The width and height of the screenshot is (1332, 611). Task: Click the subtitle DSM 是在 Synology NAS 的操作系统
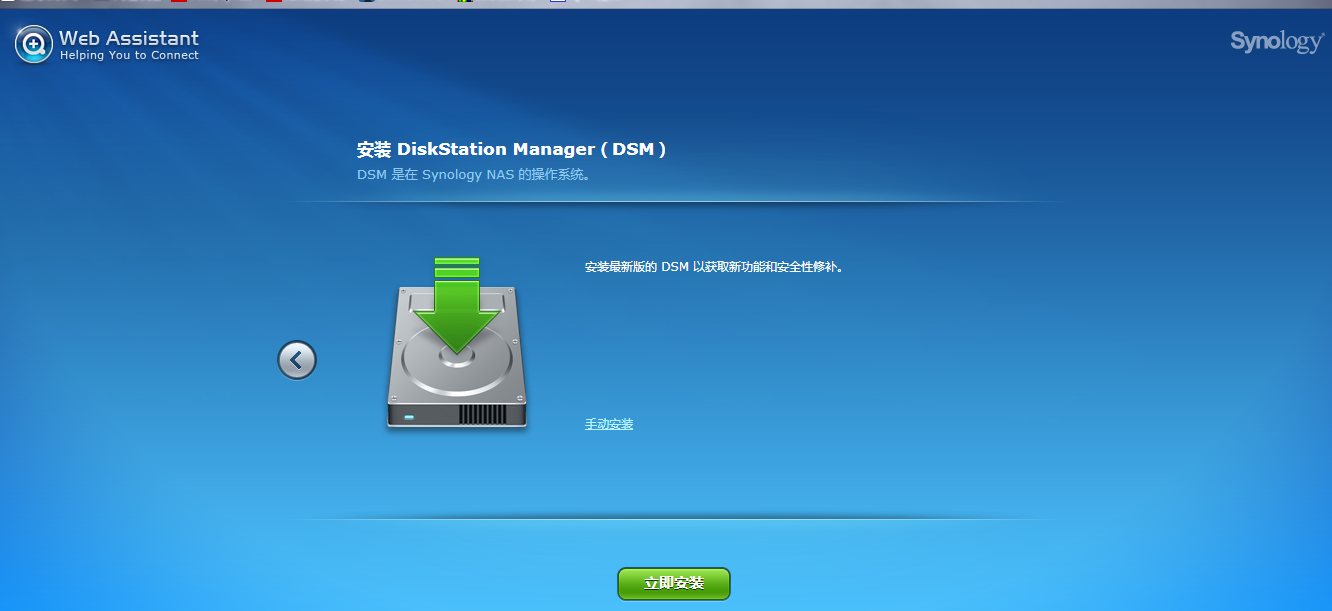474,175
